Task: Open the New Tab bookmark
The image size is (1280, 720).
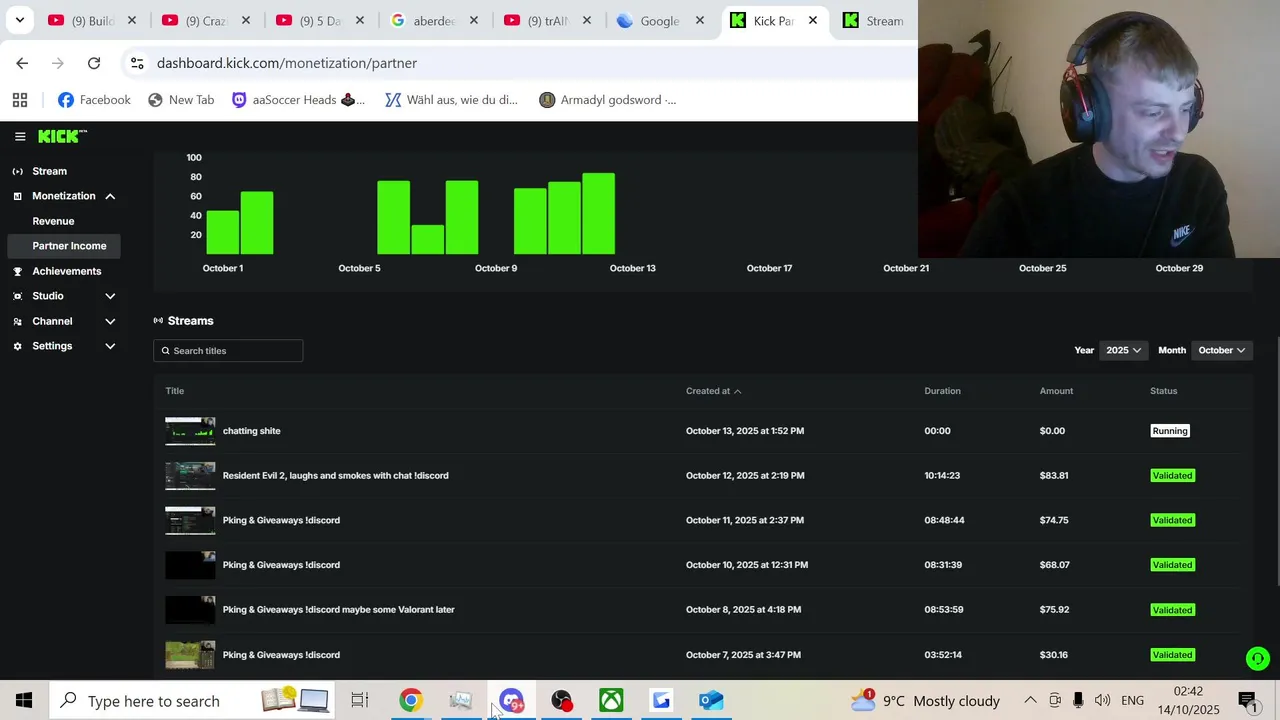Action: pyautogui.click(x=181, y=100)
